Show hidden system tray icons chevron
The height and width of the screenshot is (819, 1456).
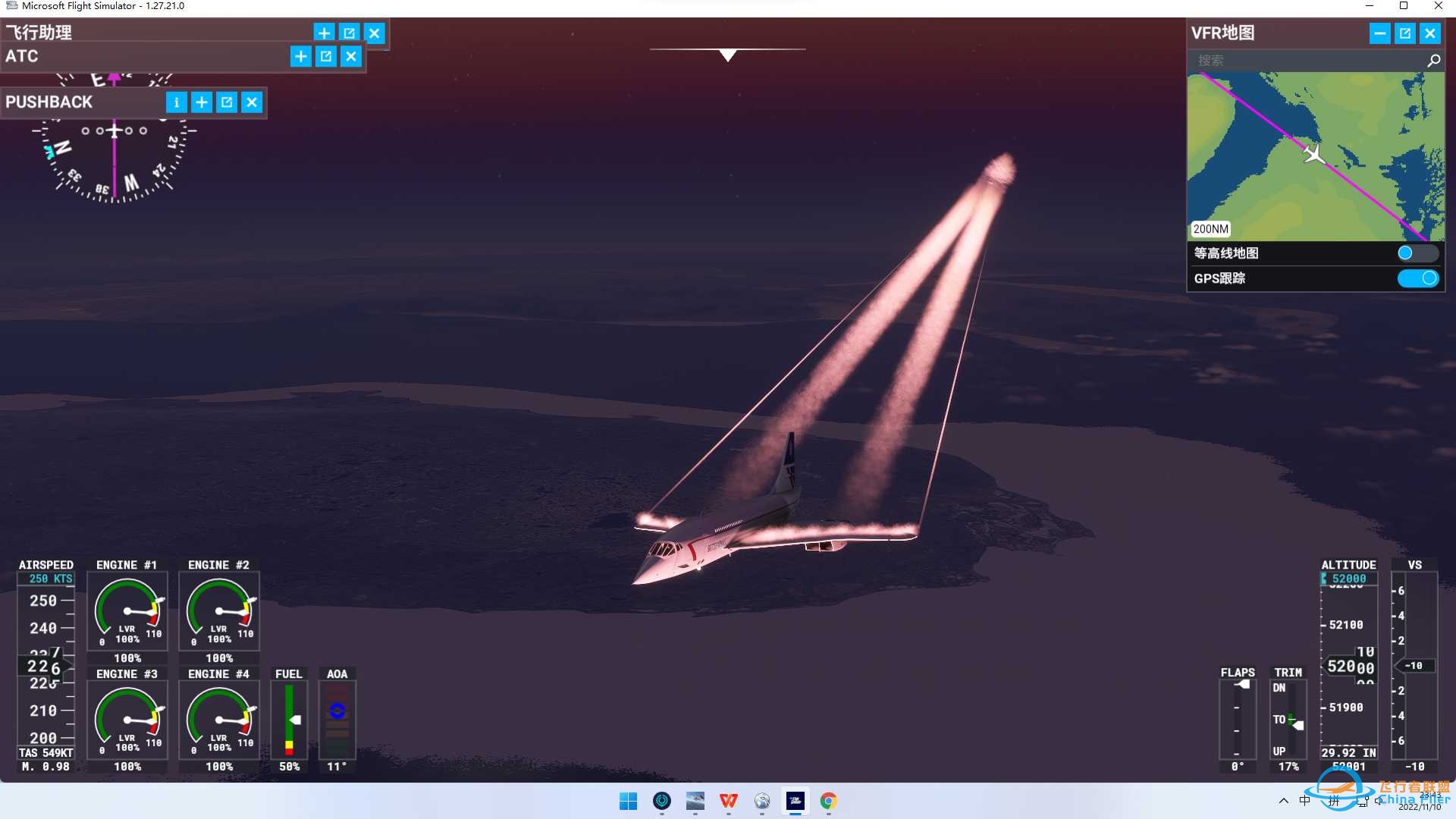pyautogui.click(x=1283, y=801)
